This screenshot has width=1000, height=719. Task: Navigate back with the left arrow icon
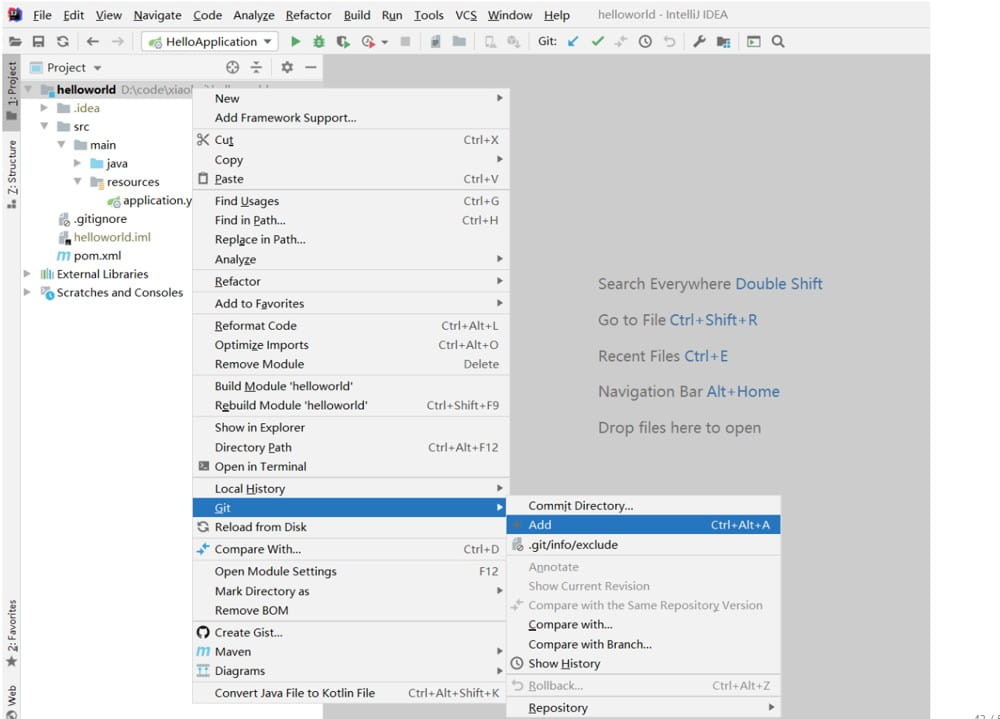pyautogui.click(x=92, y=41)
